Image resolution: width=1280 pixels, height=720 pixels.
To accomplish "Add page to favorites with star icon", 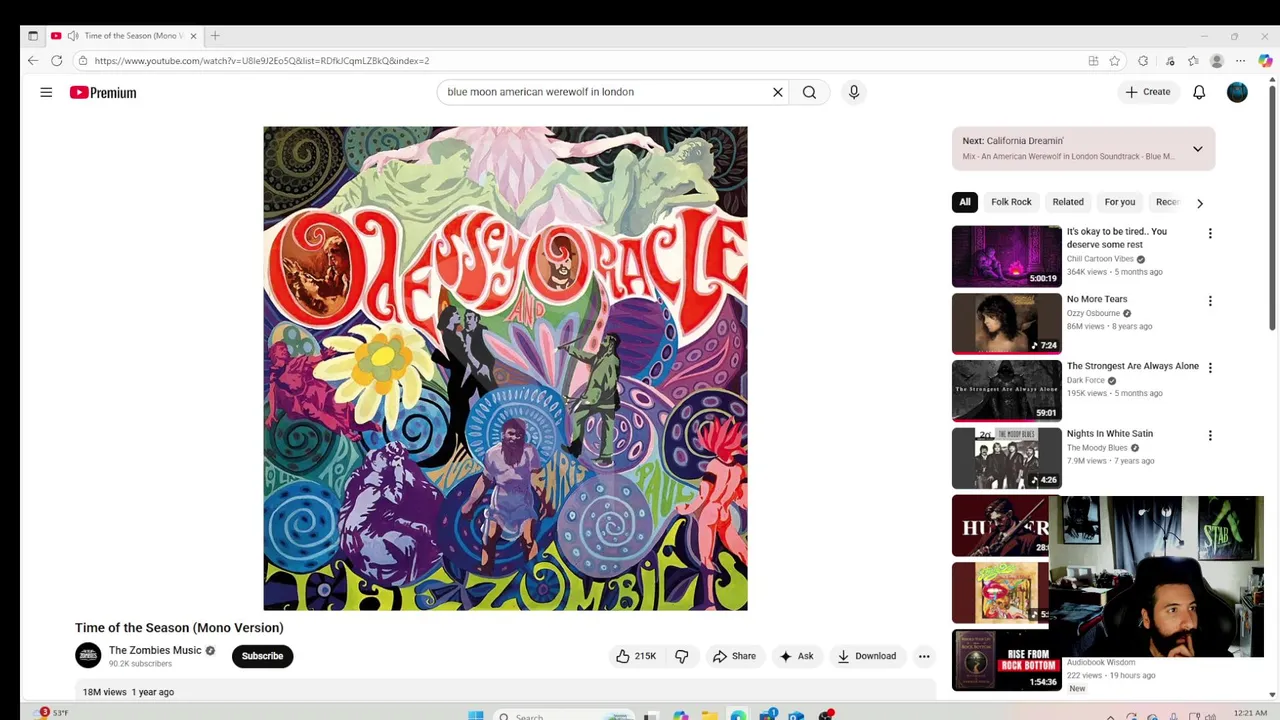I will pyautogui.click(x=1115, y=61).
